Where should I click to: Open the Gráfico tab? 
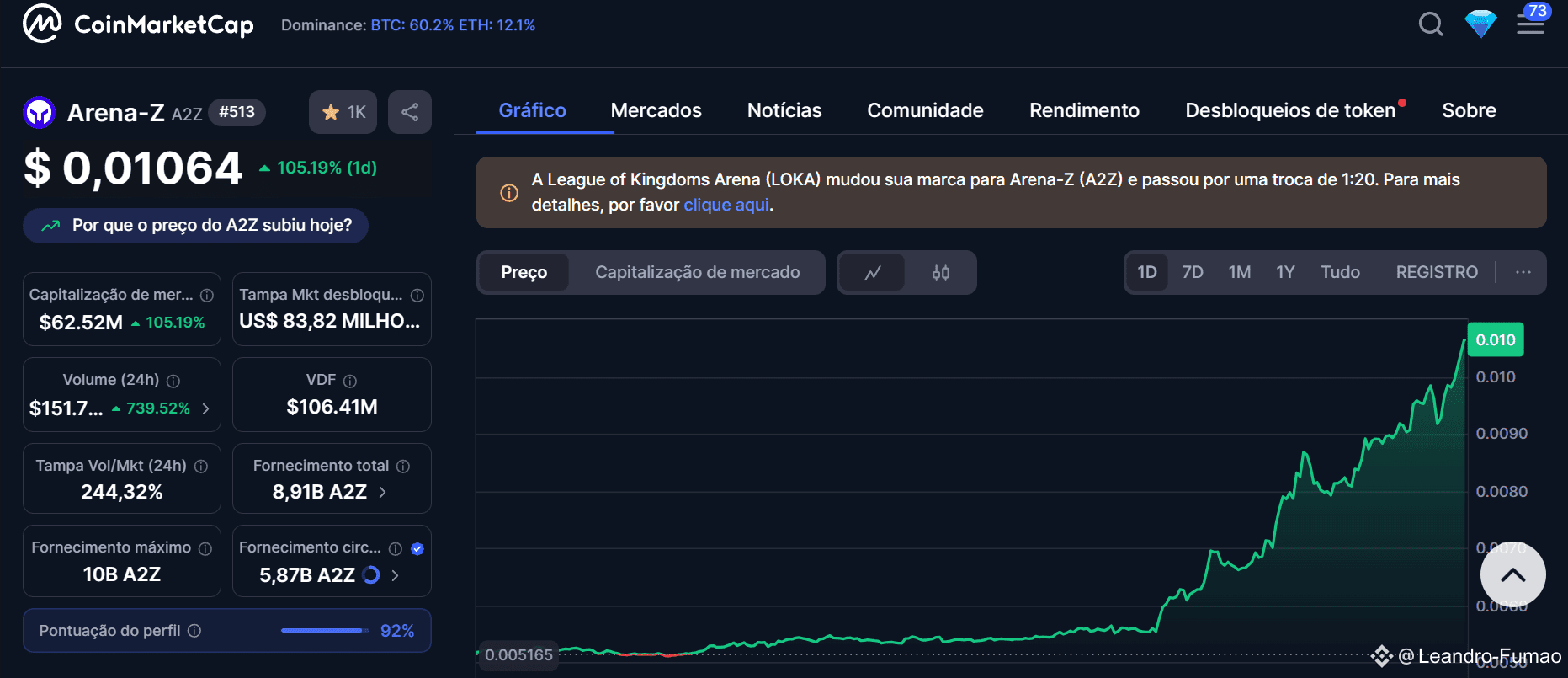pyautogui.click(x=533, y=110)
